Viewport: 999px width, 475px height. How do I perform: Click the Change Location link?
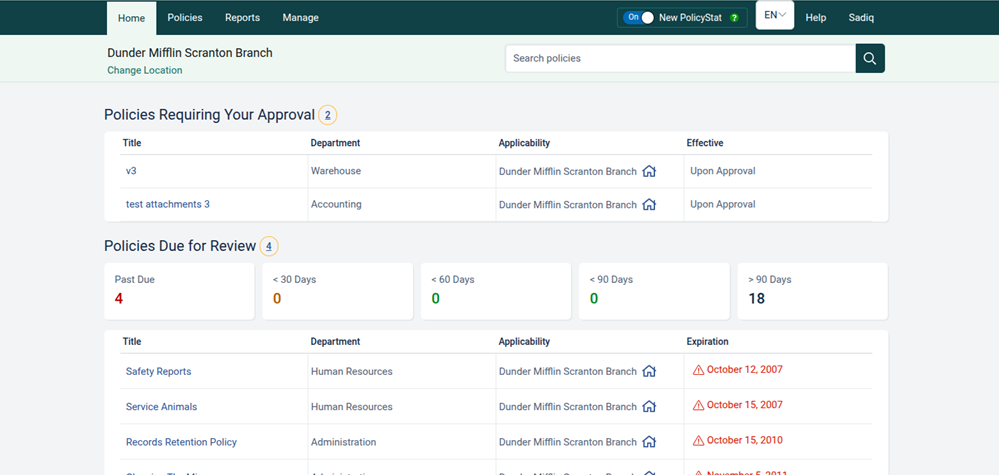point(145,70)
